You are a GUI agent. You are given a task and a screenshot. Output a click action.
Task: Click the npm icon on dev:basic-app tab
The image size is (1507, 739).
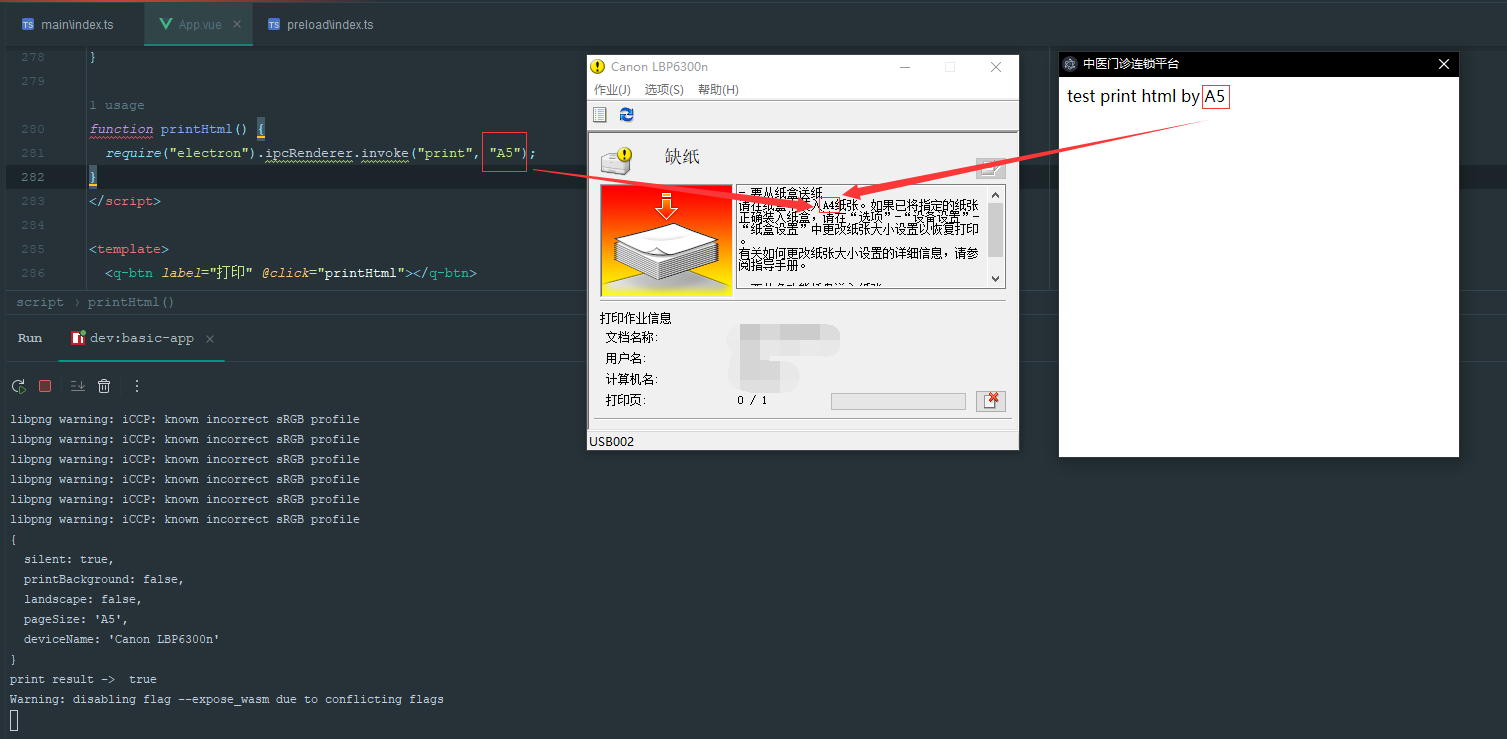[x=77, y=338]
